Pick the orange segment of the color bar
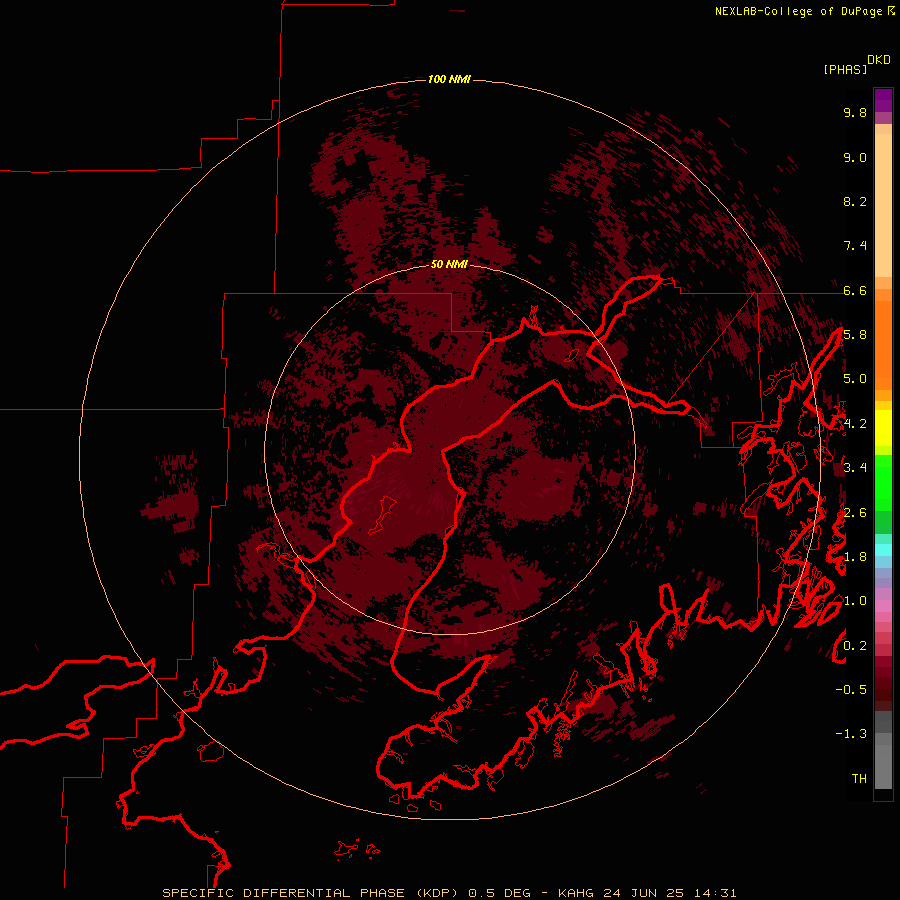Screen dimensions: 900x900 click(883, 344)
